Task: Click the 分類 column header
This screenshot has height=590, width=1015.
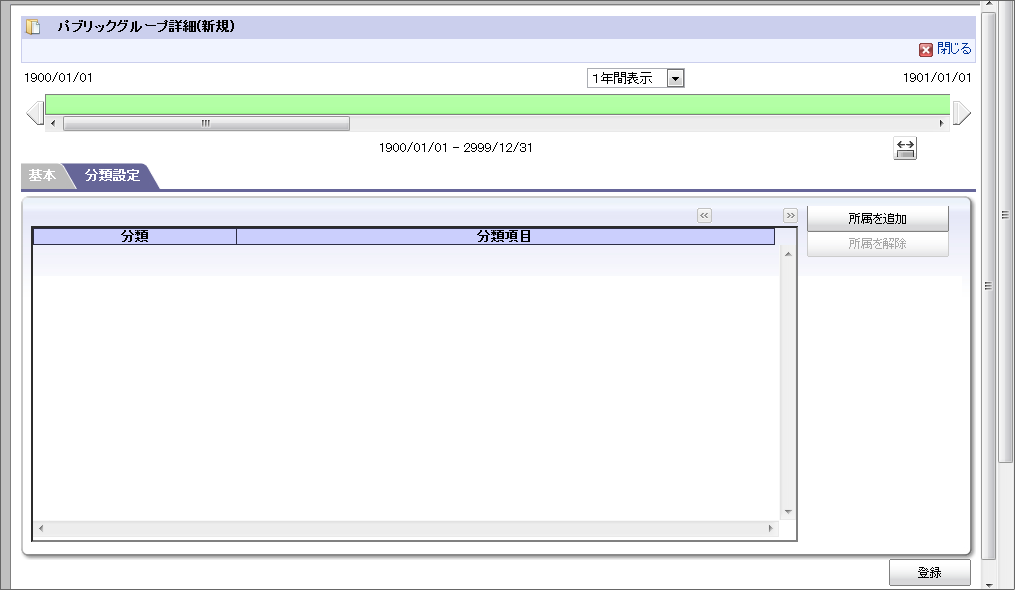Action: [135, 236]
